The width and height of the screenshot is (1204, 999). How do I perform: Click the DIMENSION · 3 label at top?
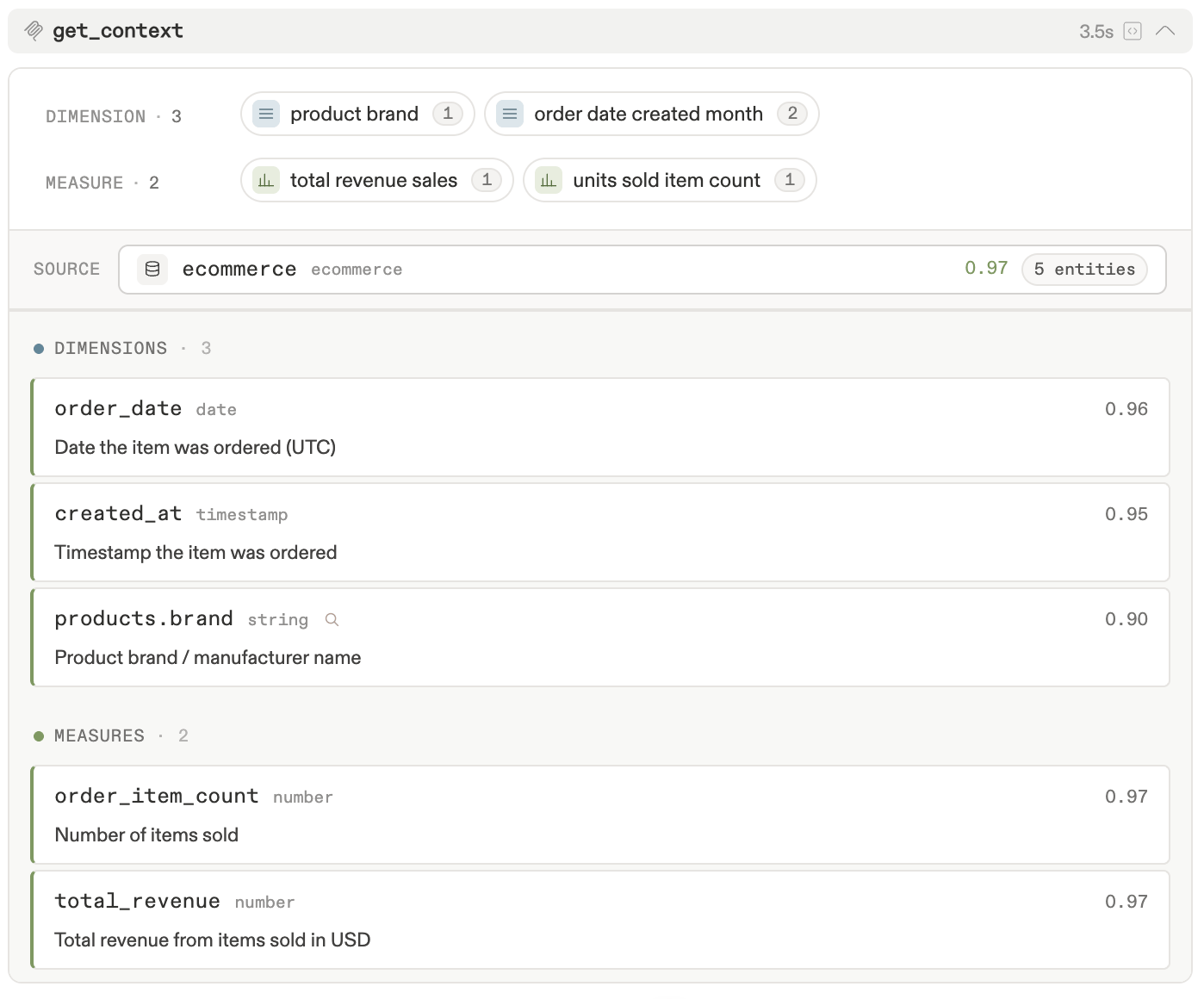coord(114,117)
